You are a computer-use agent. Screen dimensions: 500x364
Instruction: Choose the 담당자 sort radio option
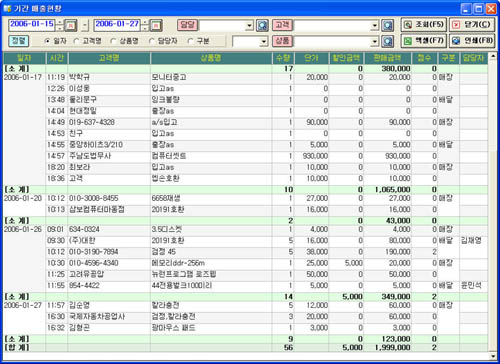pos(152,41)
